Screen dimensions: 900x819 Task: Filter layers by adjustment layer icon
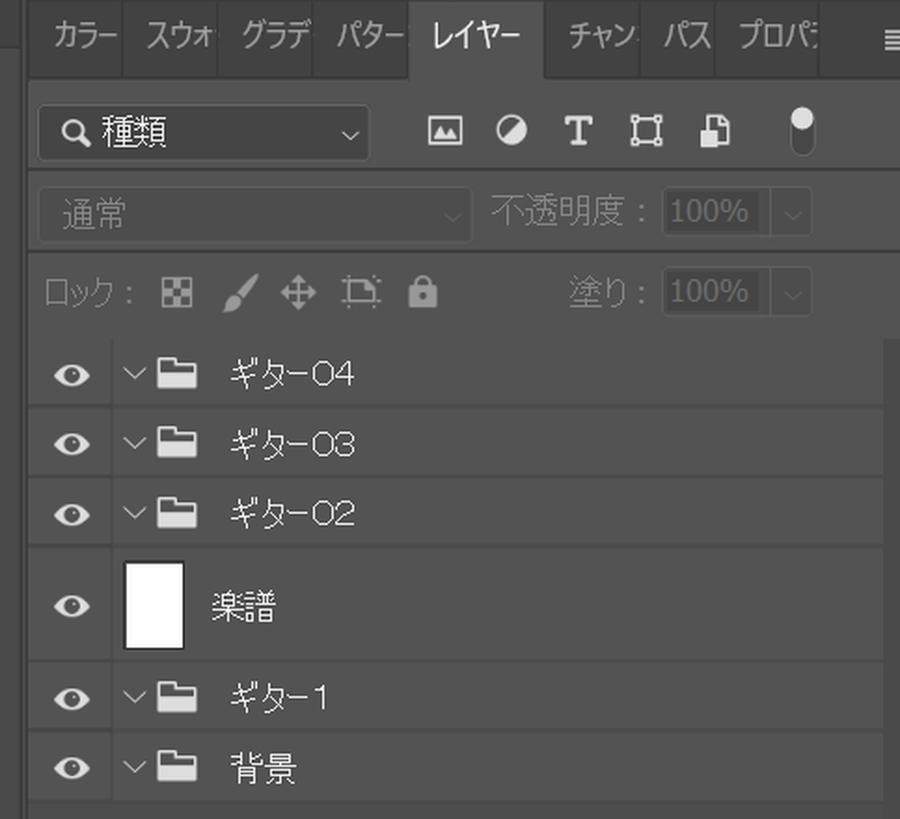tap(511, 130)
